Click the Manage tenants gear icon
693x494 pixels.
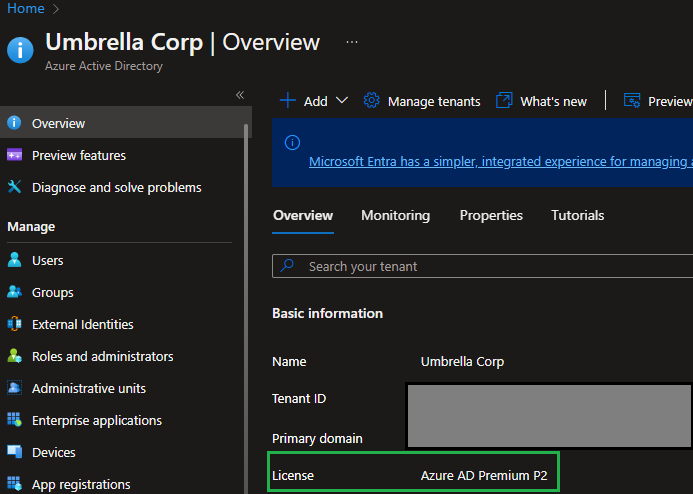pyautogui.click(x=371, y=100)
